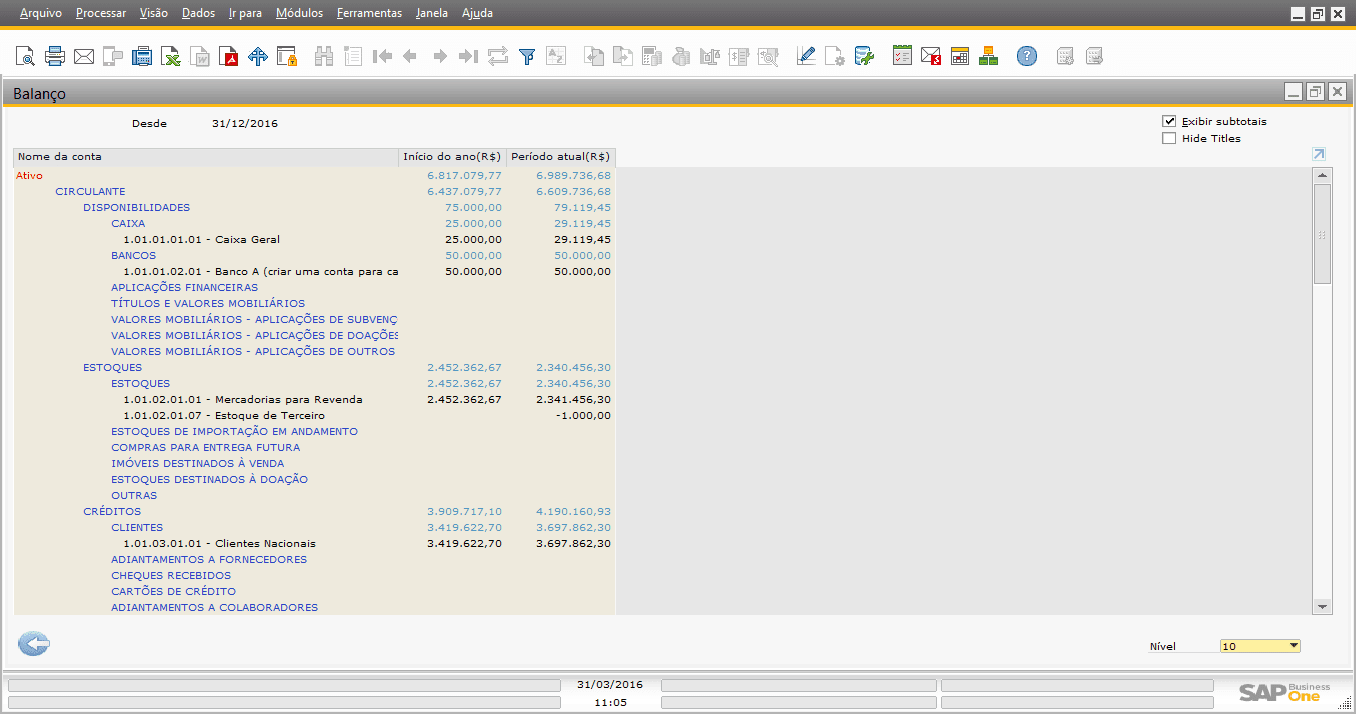Click the Nome da conta column header
This screenshot has width=1356, height=714.
pyautogui.click(x=206, y=157)
